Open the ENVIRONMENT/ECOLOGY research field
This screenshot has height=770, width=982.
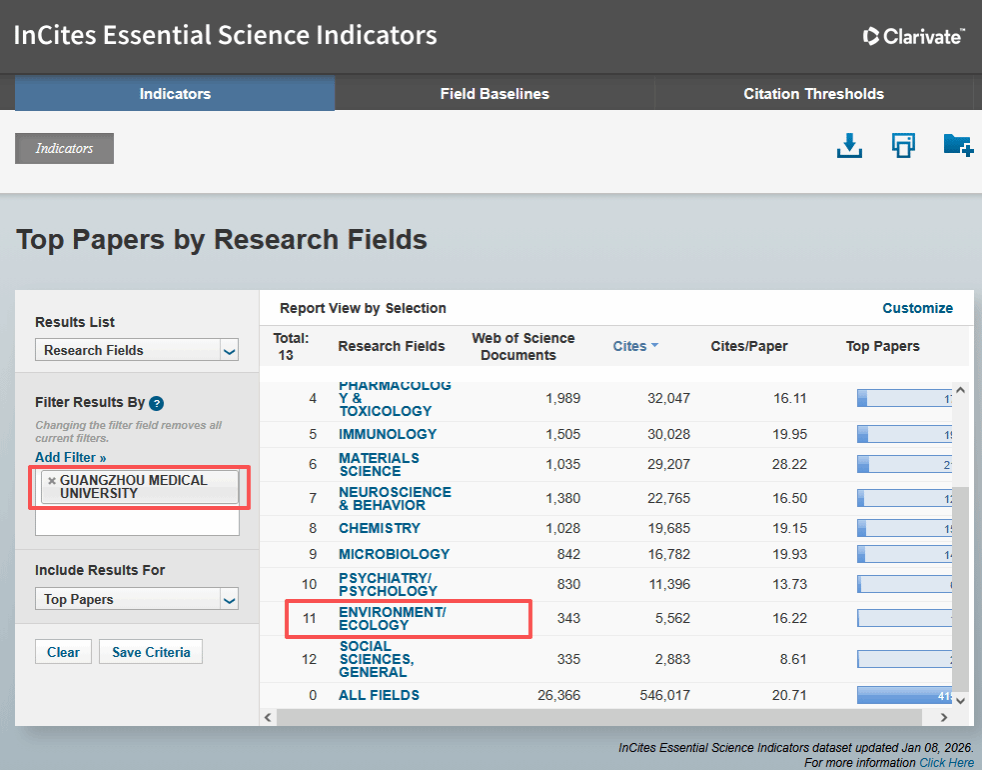pyautogui.click(x=392, y=618)
